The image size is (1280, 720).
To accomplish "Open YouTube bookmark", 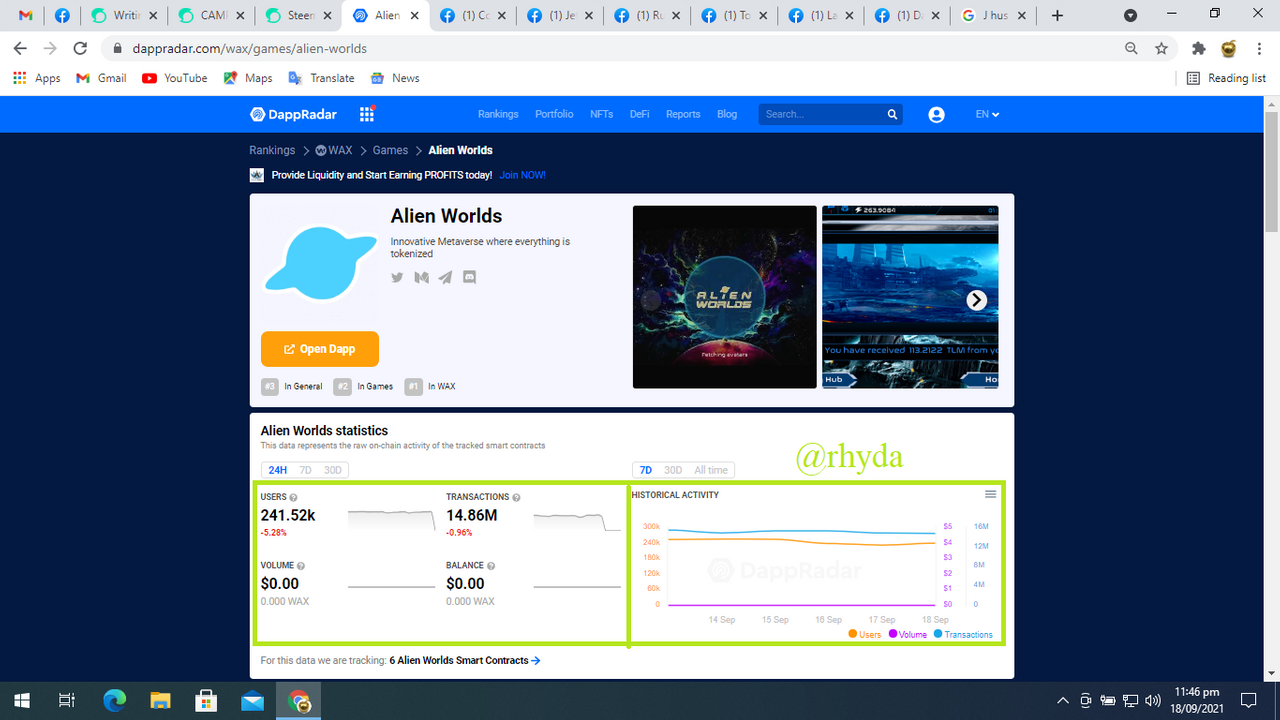I will (175, 78).
